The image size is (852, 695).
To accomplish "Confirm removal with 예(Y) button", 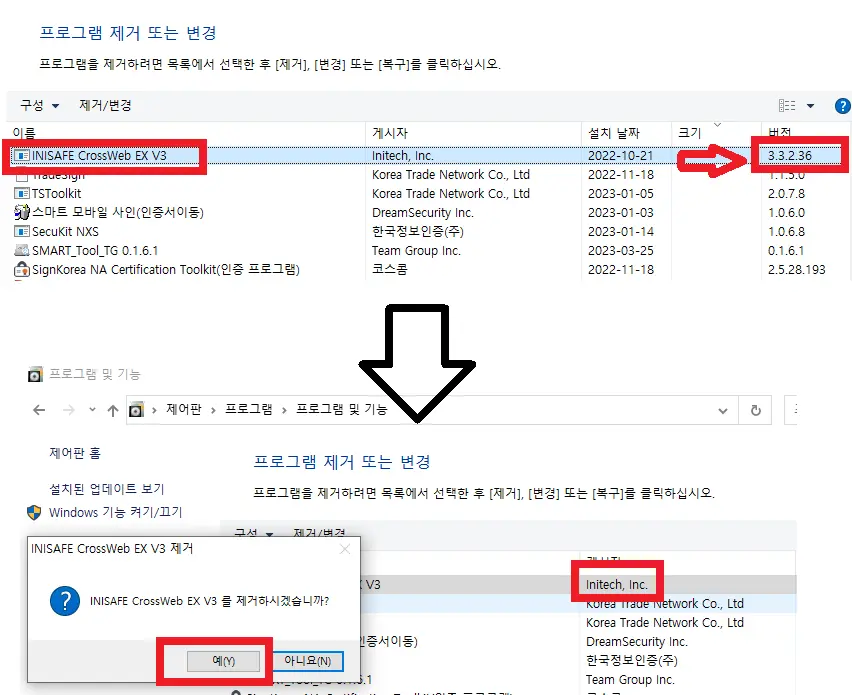I will coord(223,661).
